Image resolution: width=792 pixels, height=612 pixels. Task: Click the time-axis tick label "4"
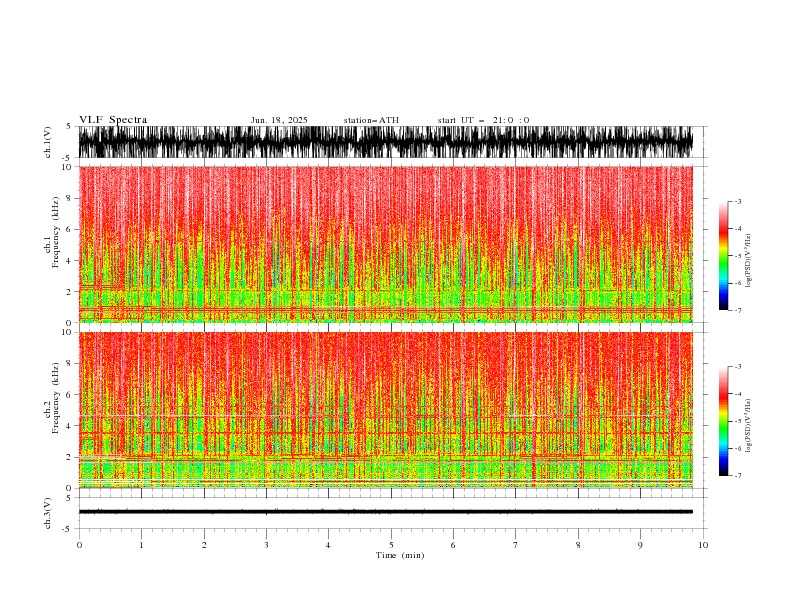(328, 545)
